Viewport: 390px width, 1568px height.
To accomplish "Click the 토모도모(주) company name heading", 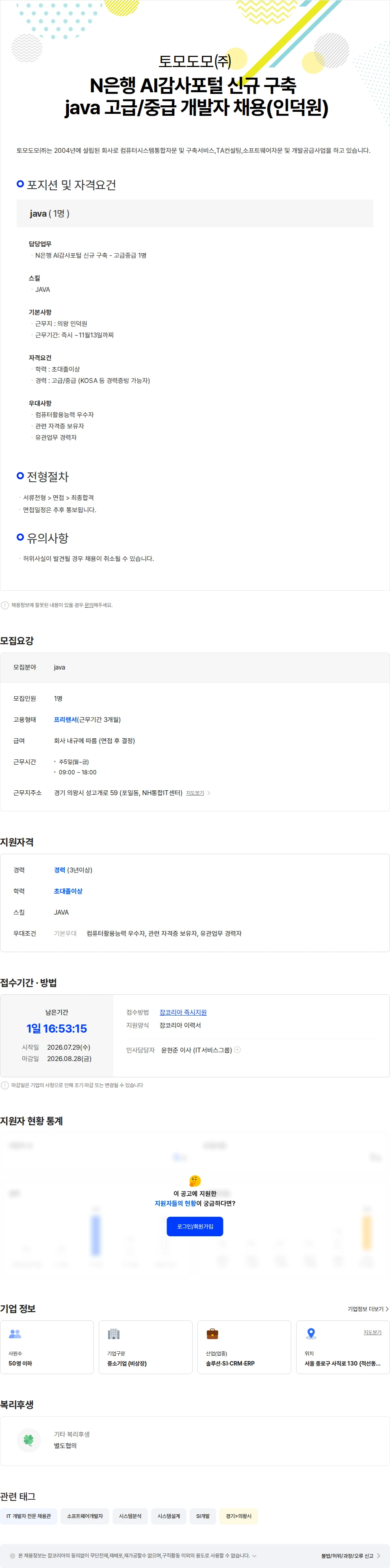I will (x=195, y=61).
